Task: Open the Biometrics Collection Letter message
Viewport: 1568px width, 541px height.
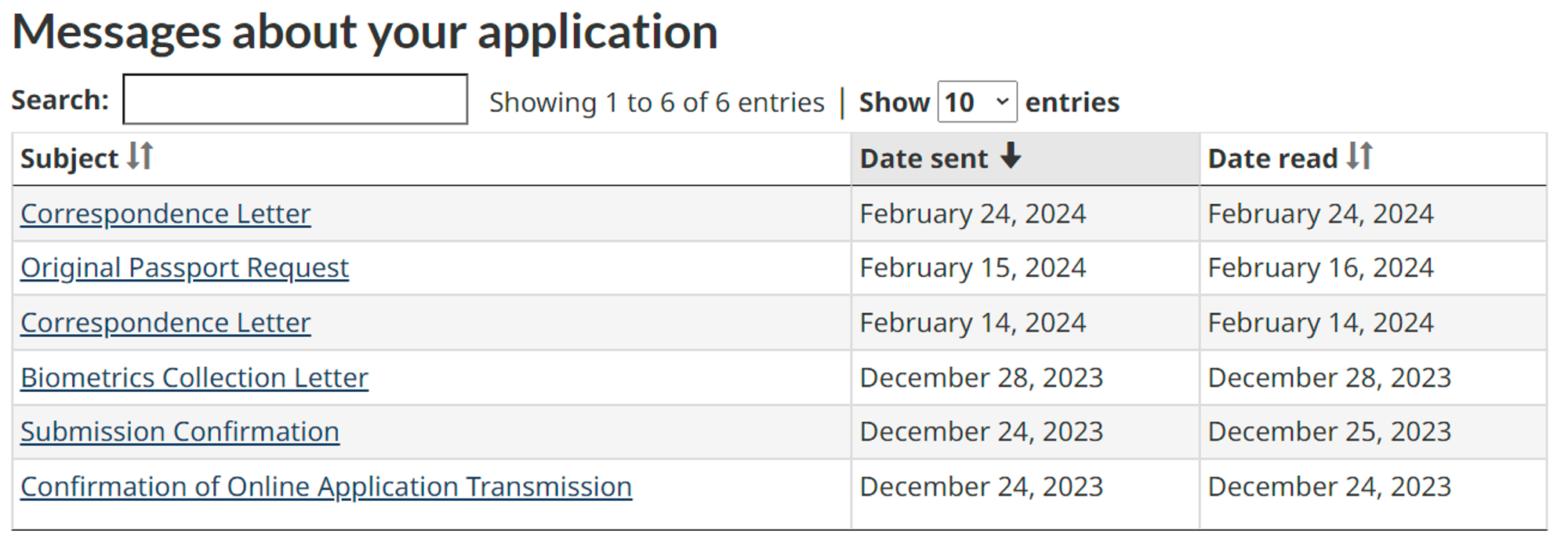Action: [194, 378]
